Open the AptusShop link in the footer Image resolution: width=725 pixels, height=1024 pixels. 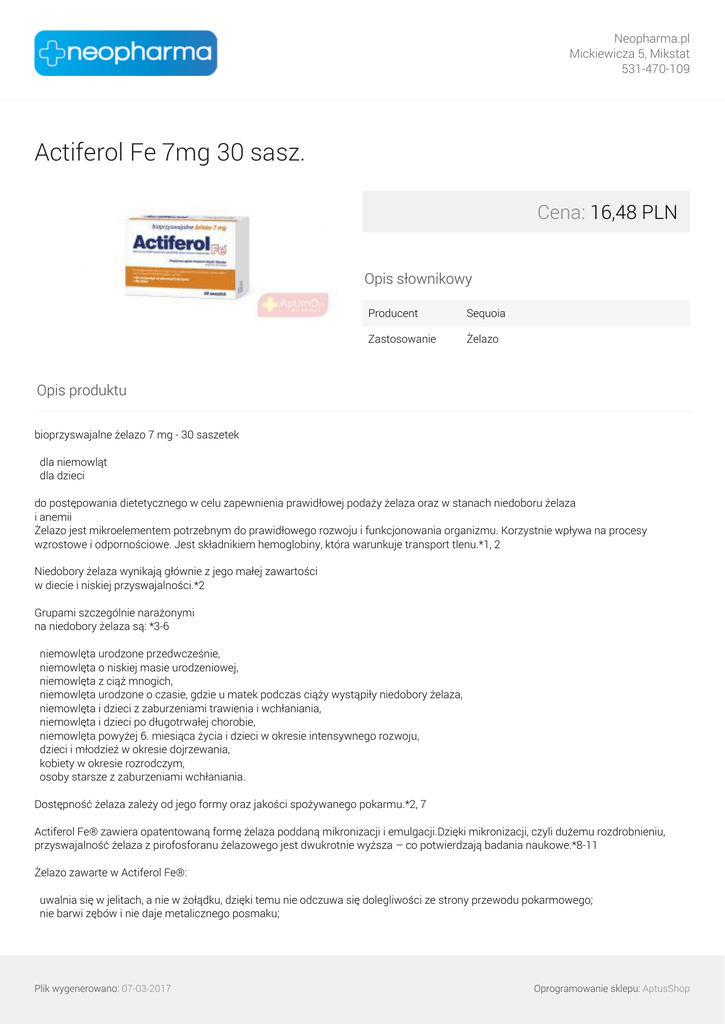point(666,988)
